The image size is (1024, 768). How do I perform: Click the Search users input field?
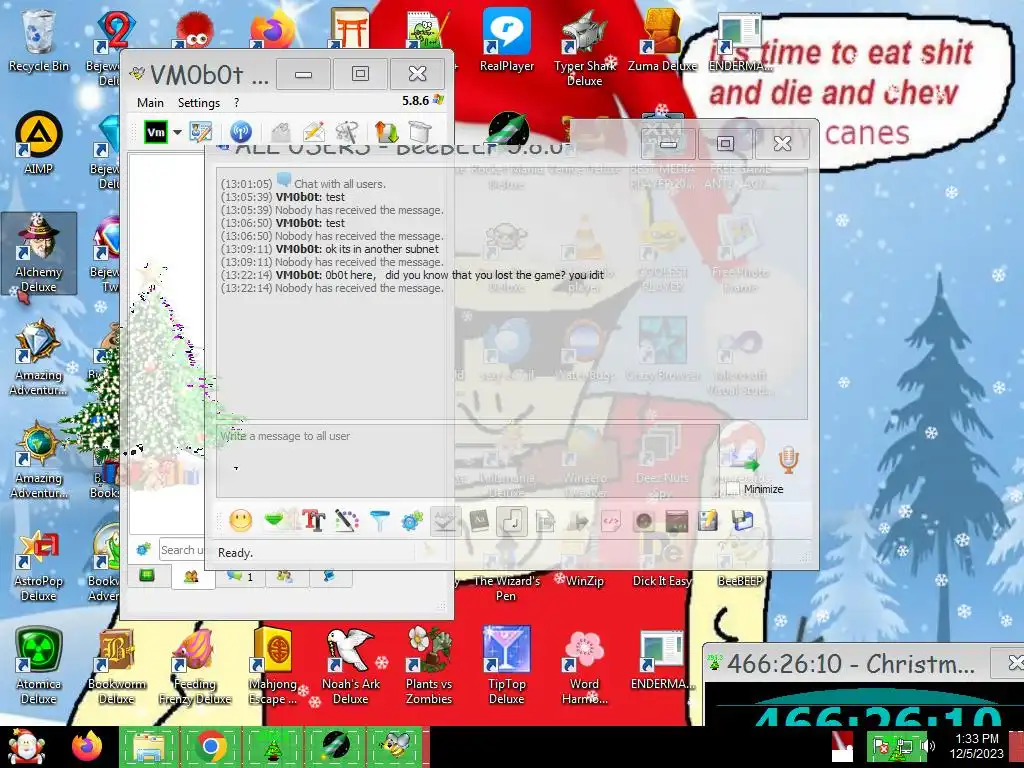[183, 550]
